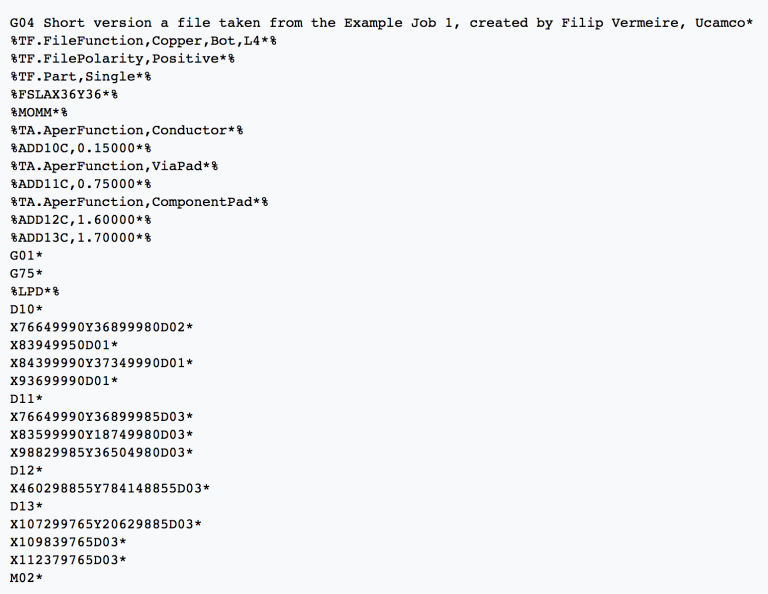Click the TF.FileFunction Copper,Bot,L4 line

143,40
